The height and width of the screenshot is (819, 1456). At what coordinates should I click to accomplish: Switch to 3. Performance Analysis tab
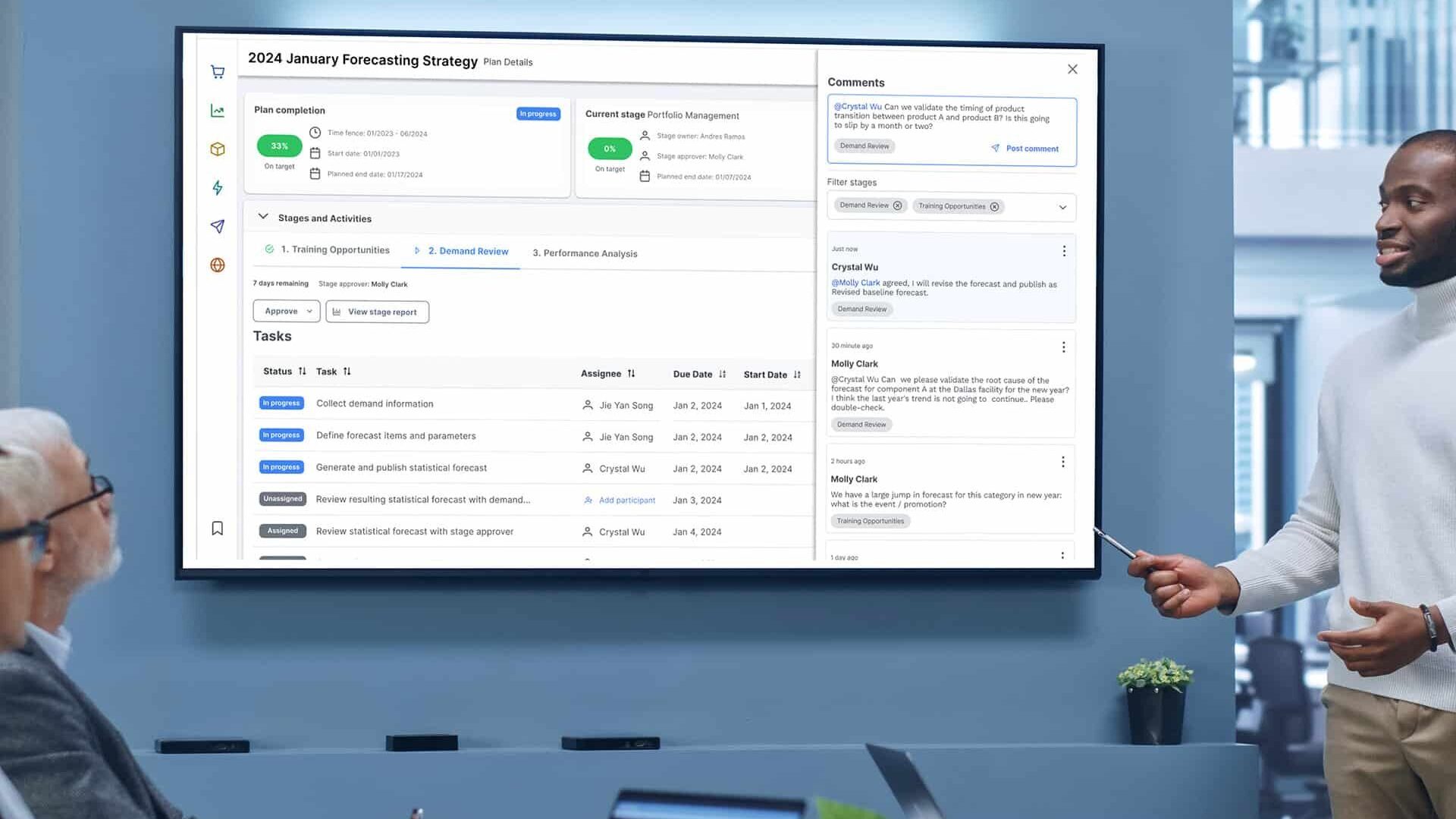[585, 253]
